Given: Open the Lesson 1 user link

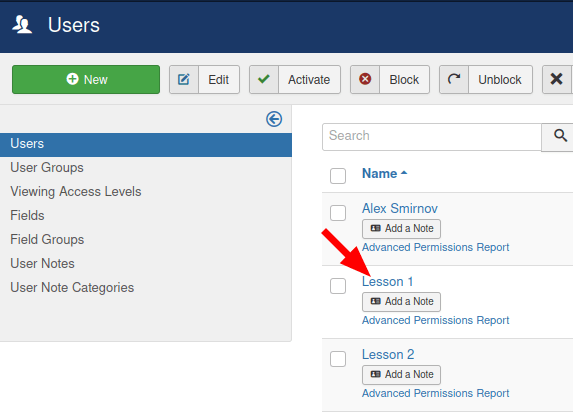Looking at the screenshot, I should [x=387, y=282].
